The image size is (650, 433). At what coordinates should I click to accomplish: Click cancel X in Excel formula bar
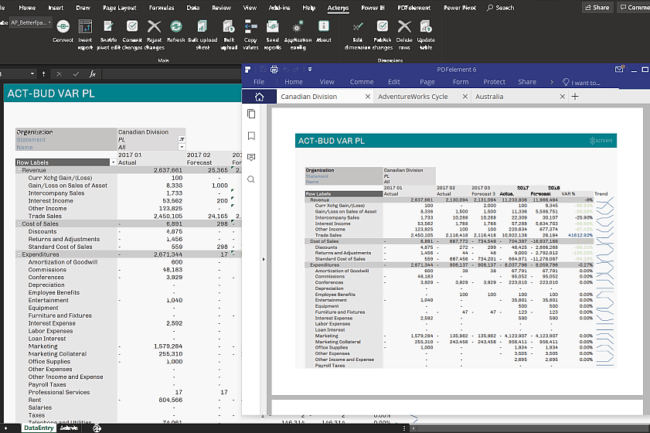pos(59,74)
